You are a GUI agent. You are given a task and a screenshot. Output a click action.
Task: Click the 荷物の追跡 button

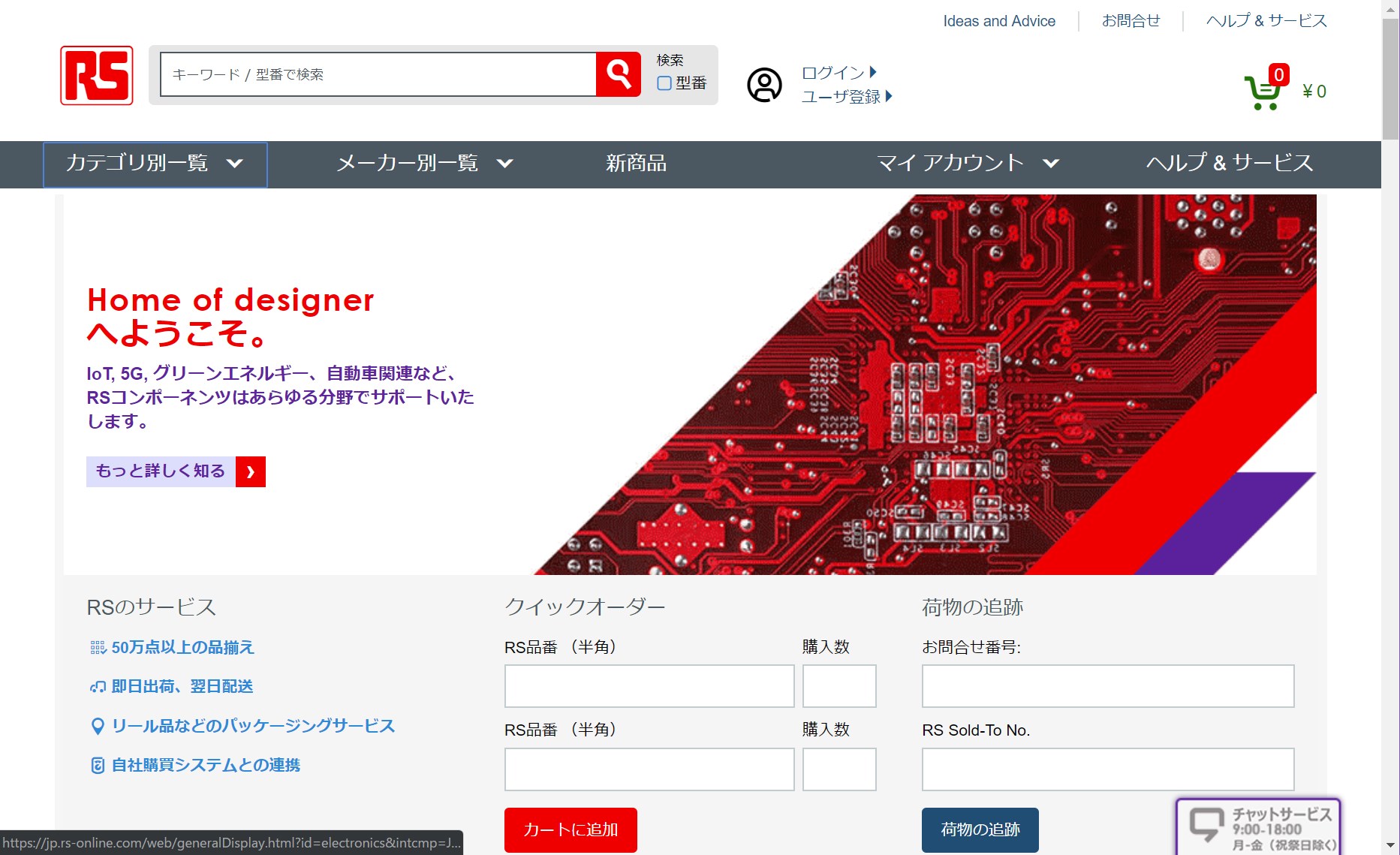click(x=980, y=830)
